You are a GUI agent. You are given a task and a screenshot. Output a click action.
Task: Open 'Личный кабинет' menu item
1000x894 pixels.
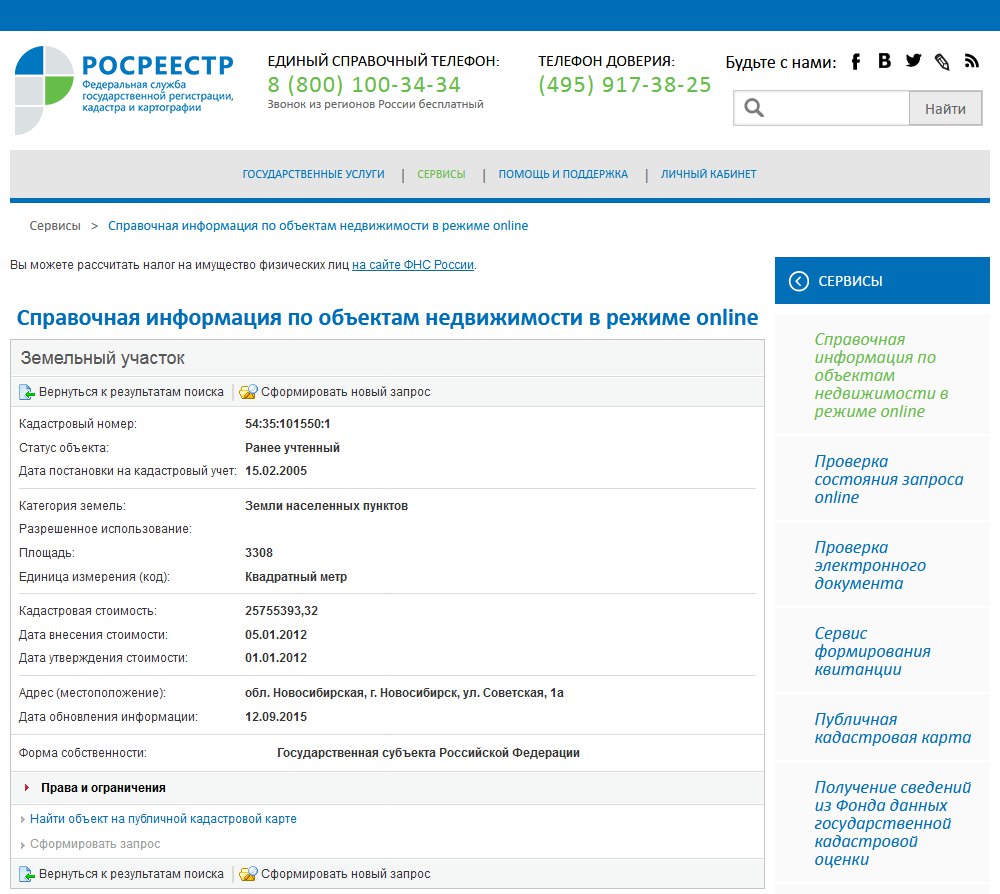[708, 174]
